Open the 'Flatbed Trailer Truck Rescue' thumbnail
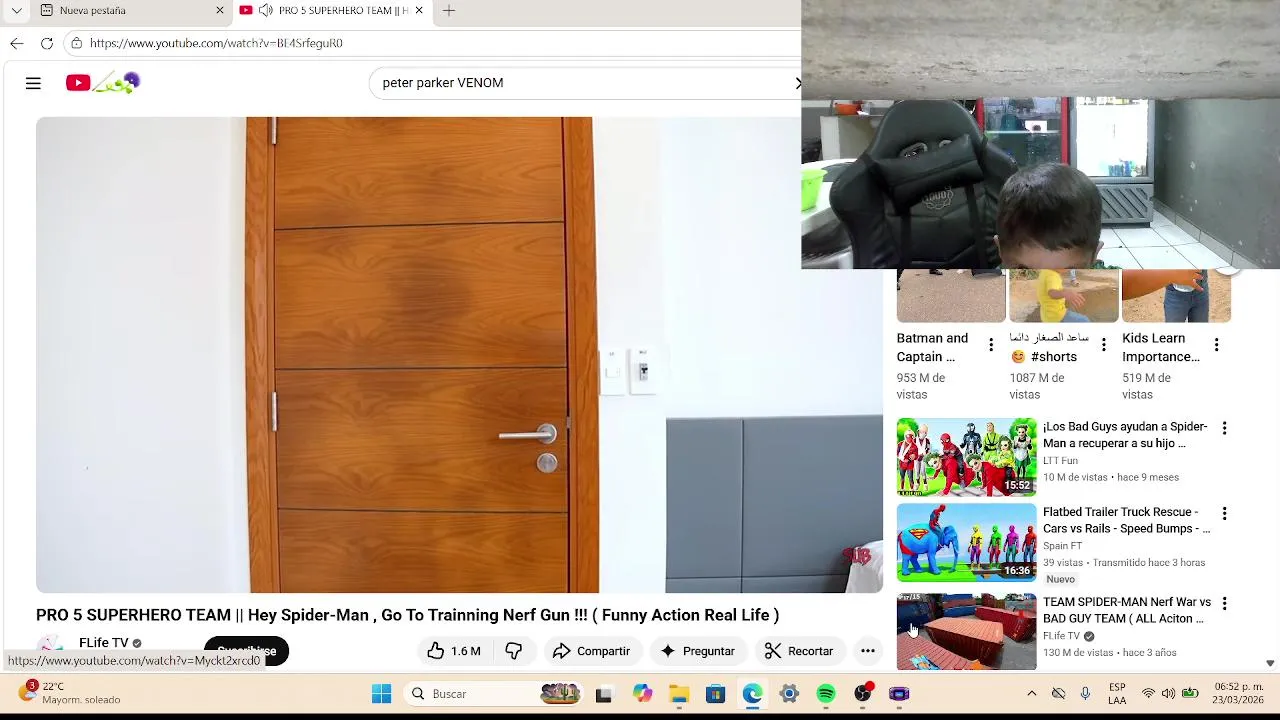1280x720 pixels. tap(967, 542)
